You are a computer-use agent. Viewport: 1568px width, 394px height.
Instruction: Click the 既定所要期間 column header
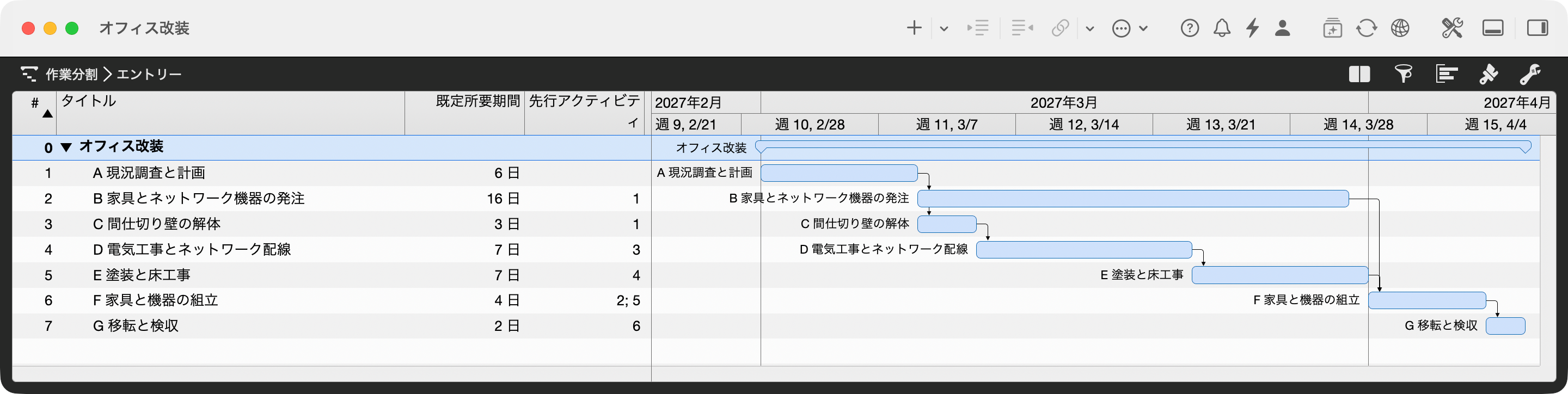pyautogui.click(x=464, y=113)
